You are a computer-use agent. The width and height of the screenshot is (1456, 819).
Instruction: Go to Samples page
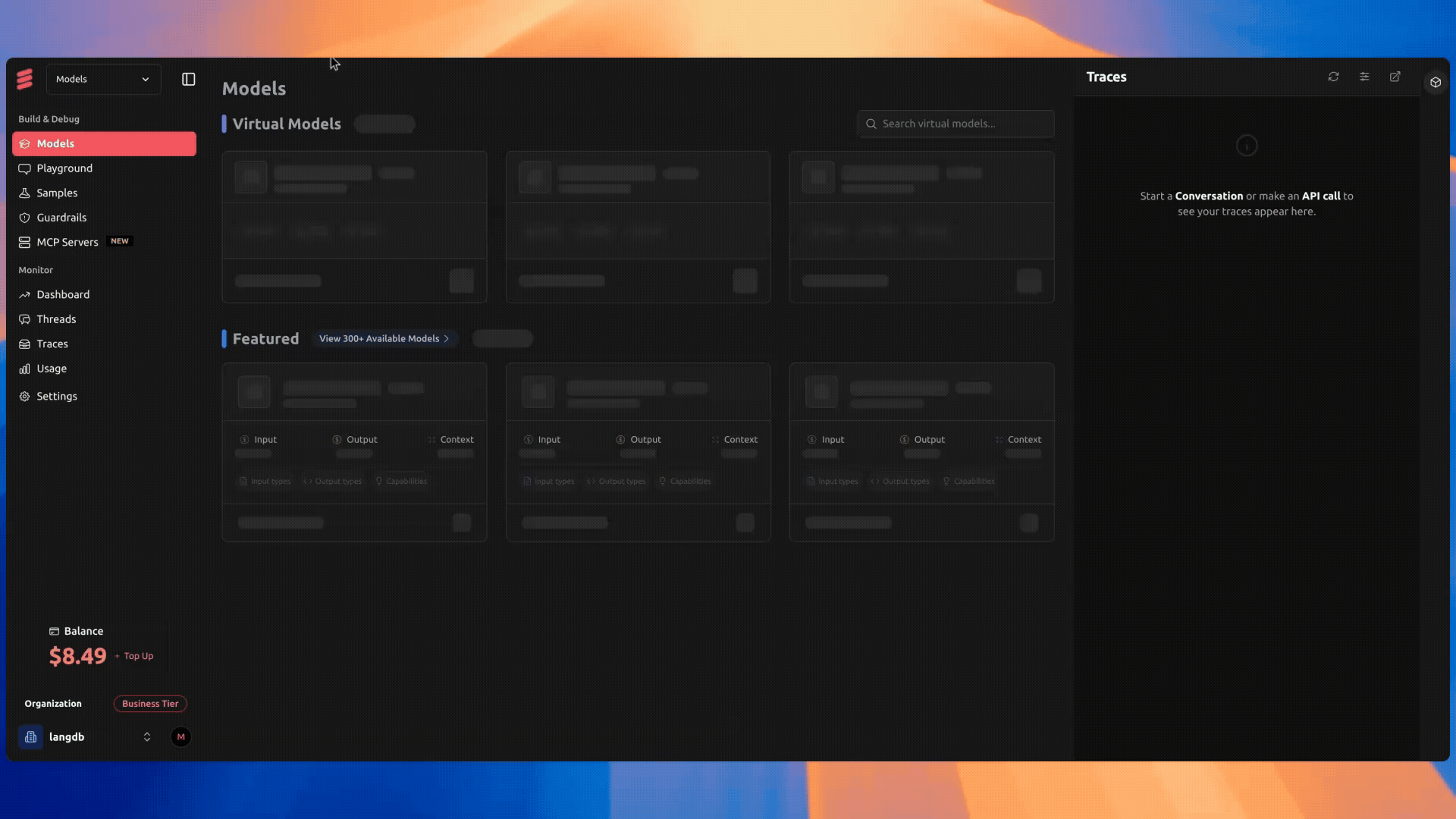(x=57, y=193)
